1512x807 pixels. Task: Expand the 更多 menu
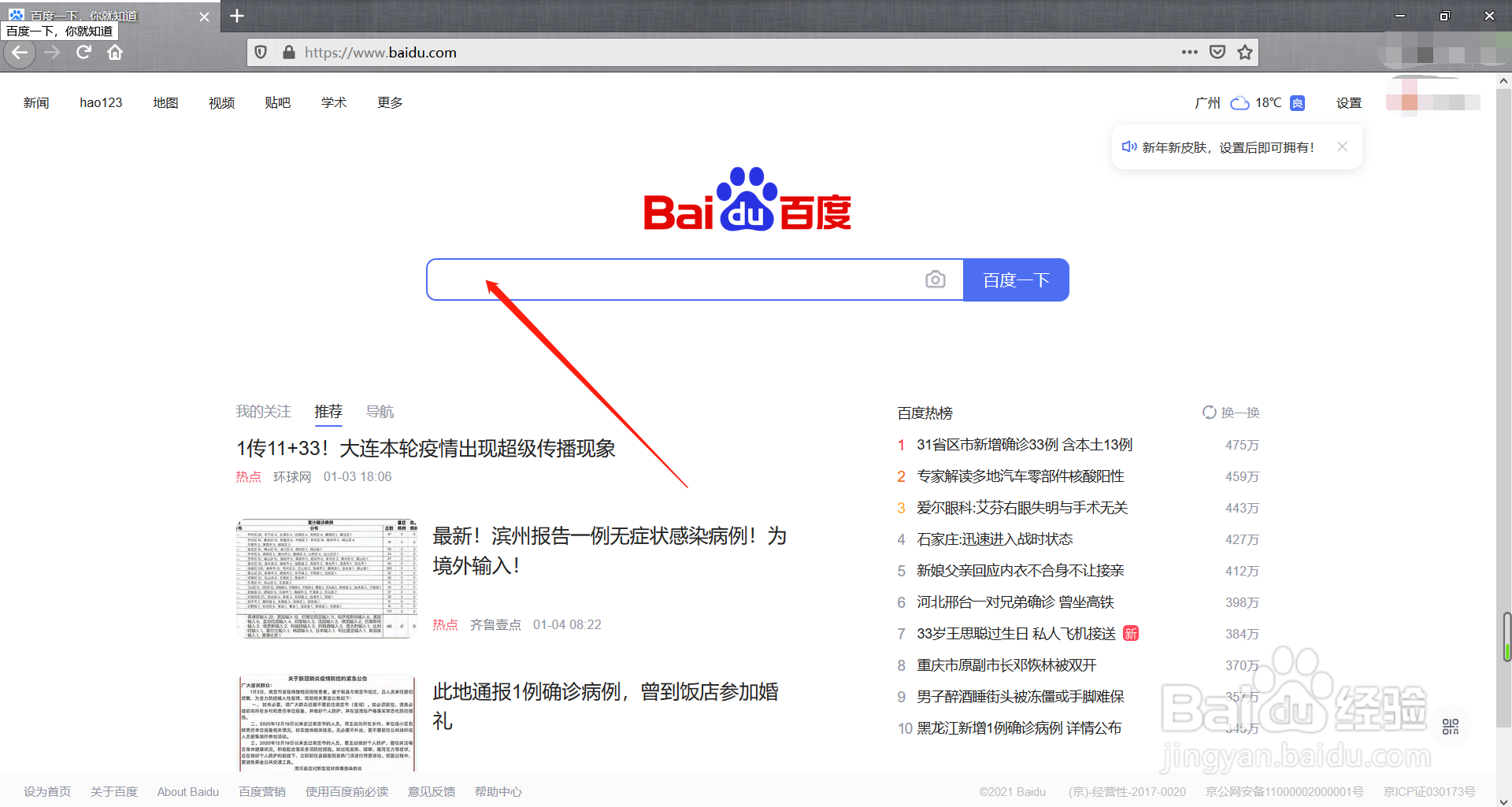(390, 103)
